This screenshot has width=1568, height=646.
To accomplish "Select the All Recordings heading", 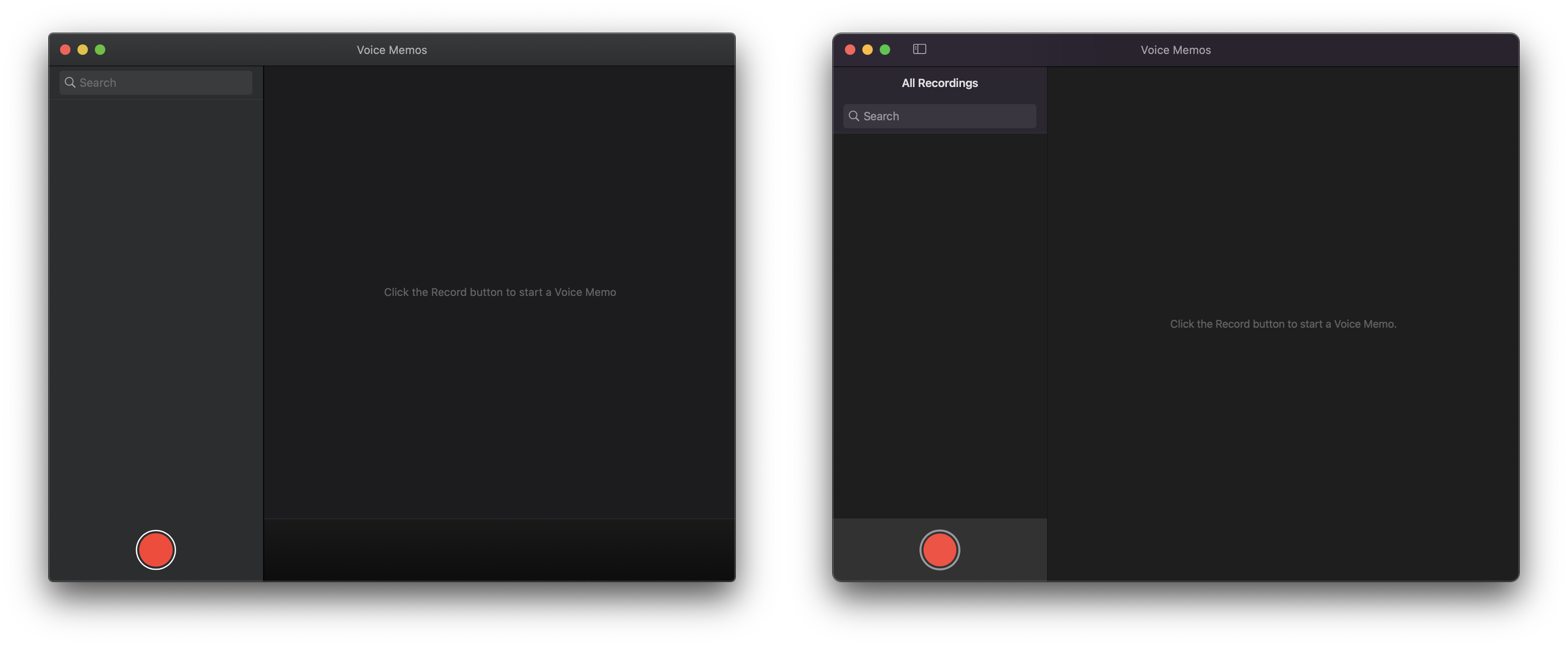I will pos(939,83).
